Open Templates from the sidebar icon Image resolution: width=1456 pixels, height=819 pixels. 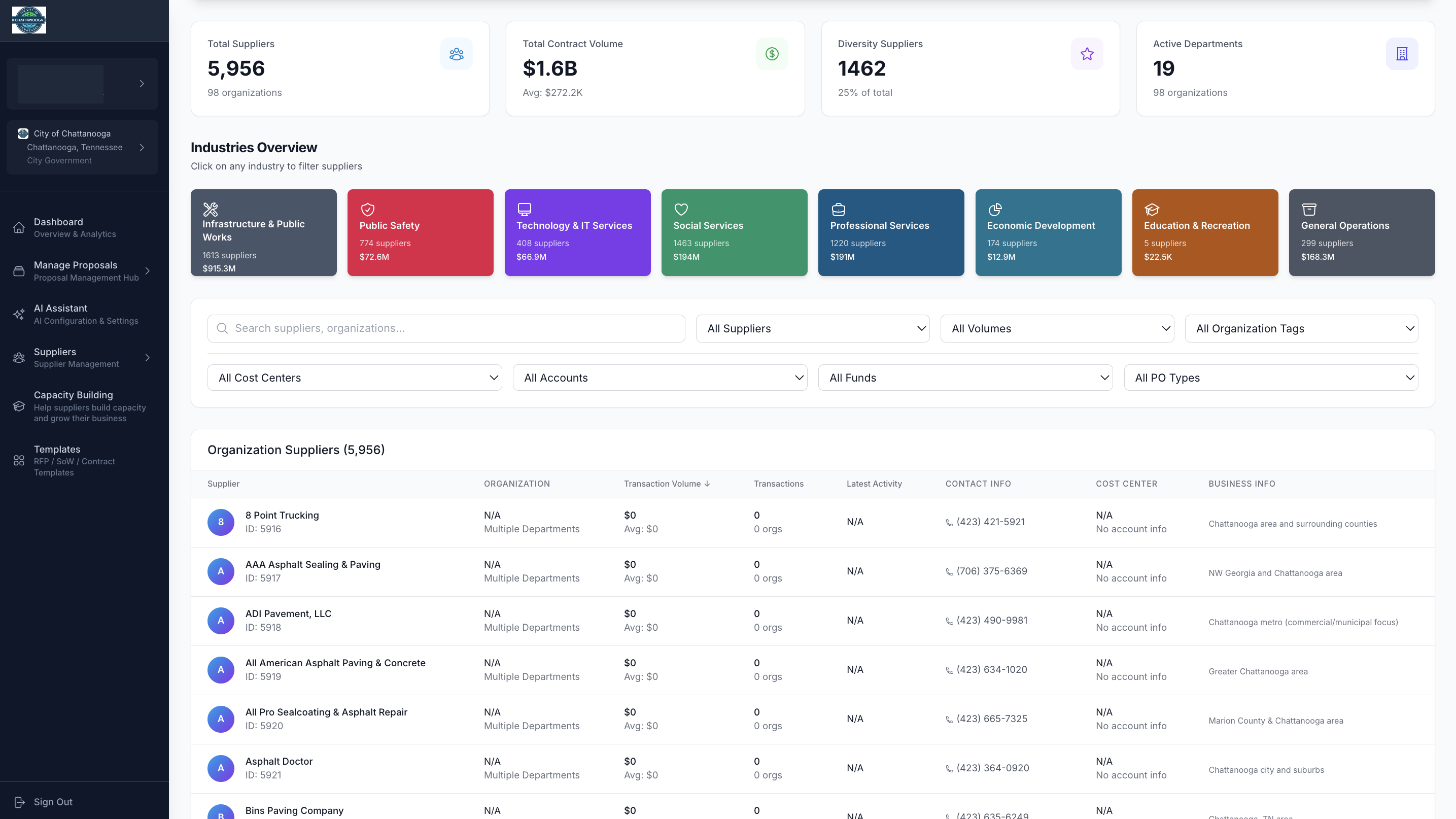click(19, 461)
